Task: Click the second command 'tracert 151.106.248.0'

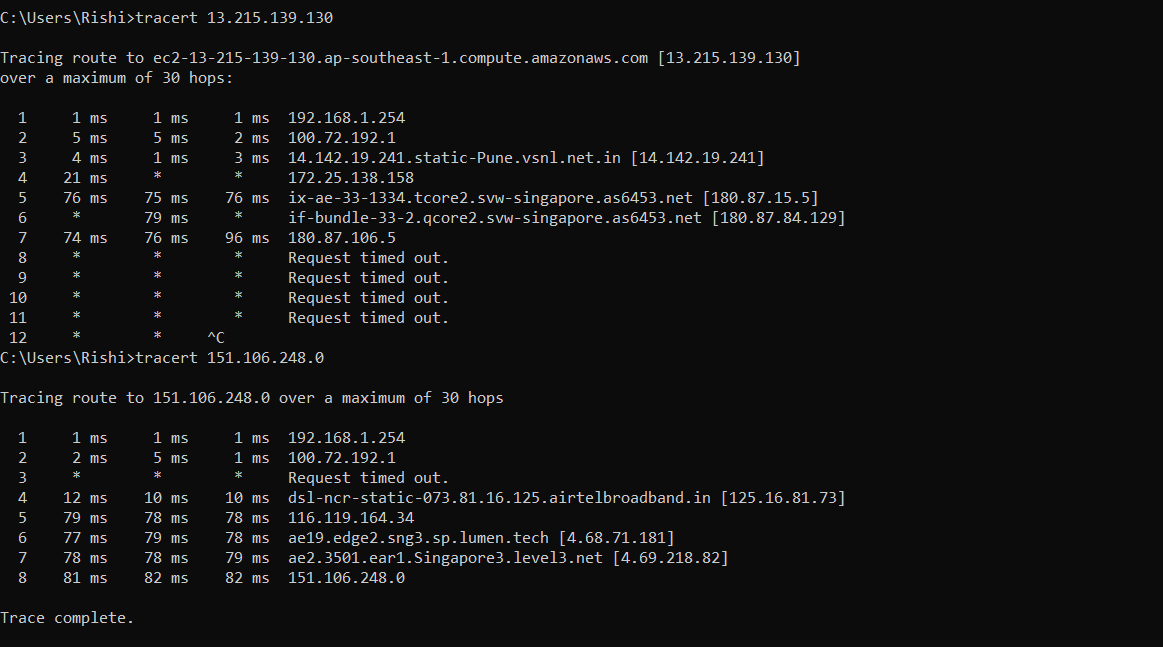Action: 229,358
